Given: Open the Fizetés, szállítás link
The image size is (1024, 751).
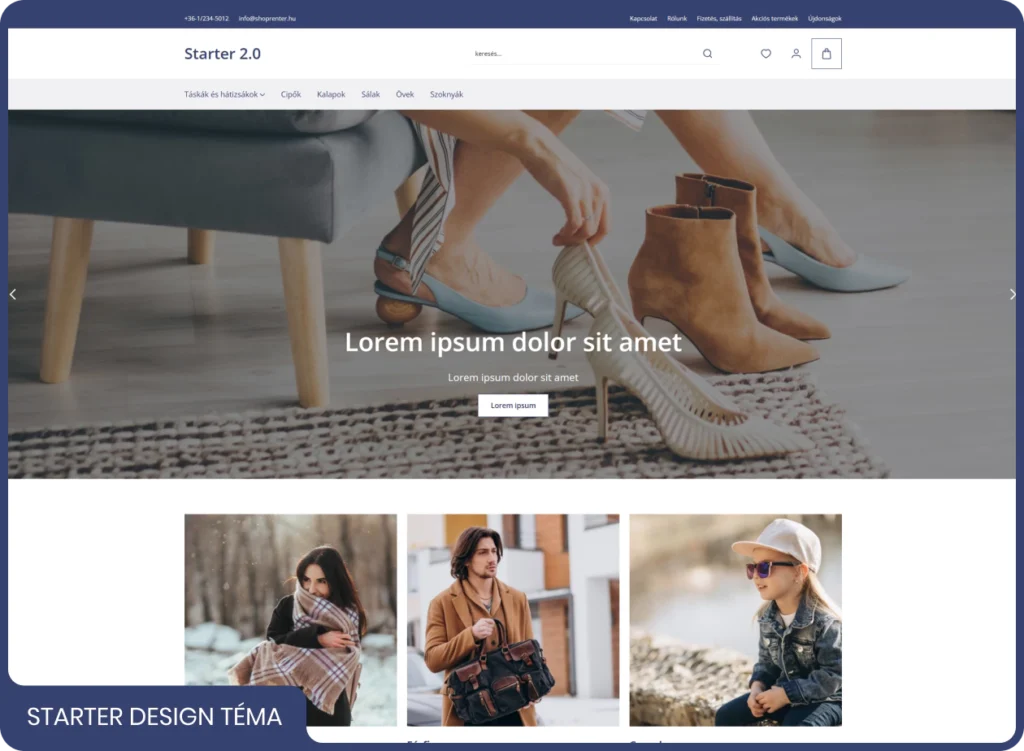Looking at the screenshot, I should (719, 18).
